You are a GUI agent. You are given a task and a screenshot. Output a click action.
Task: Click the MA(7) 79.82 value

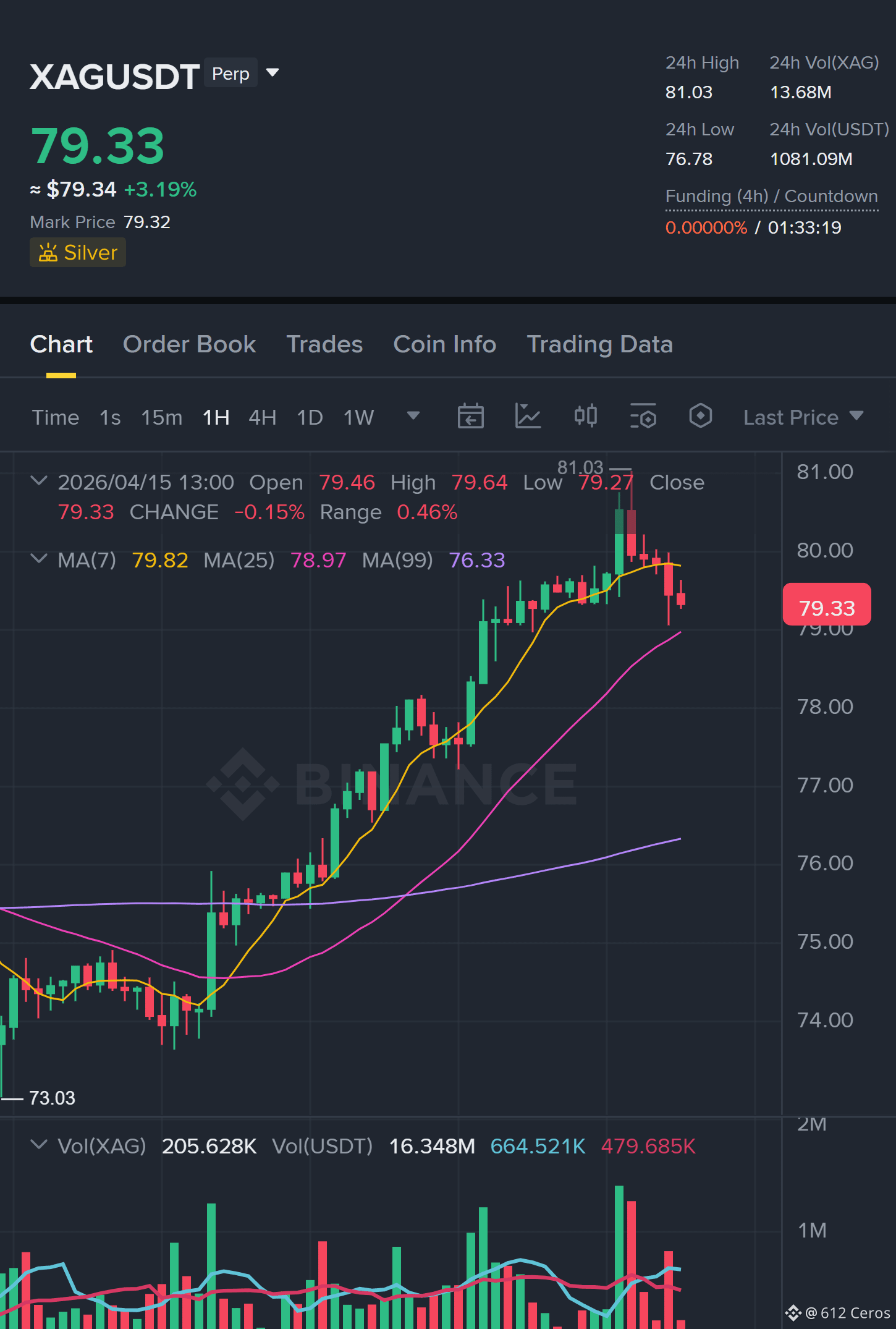pos(159,560)
